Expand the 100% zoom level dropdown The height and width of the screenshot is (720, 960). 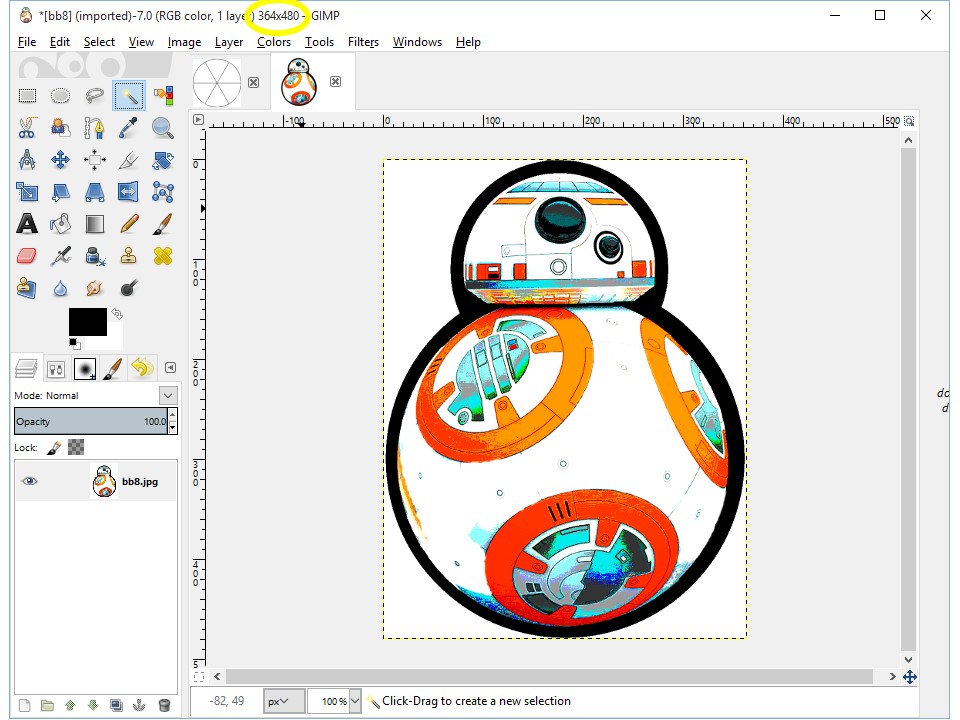(354, 701)
